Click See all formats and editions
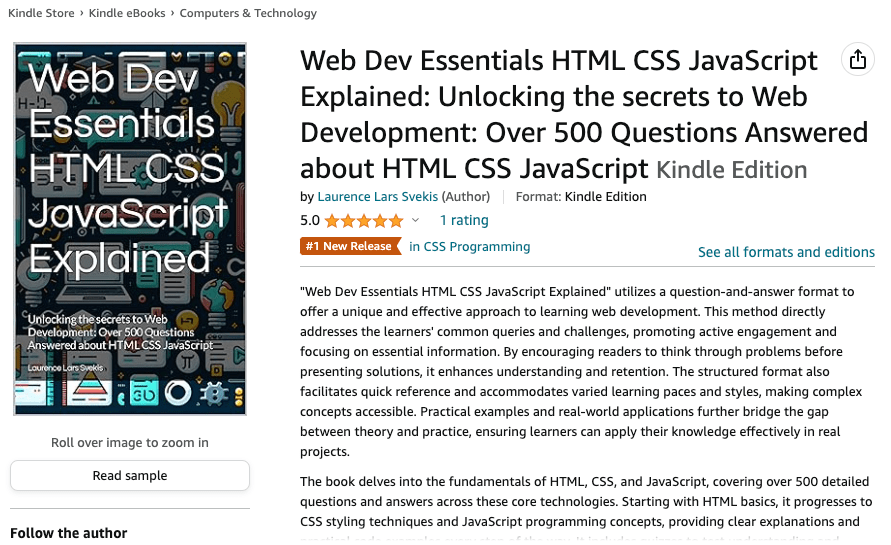The width and height of the screenshot is (891, 545). 786,252
